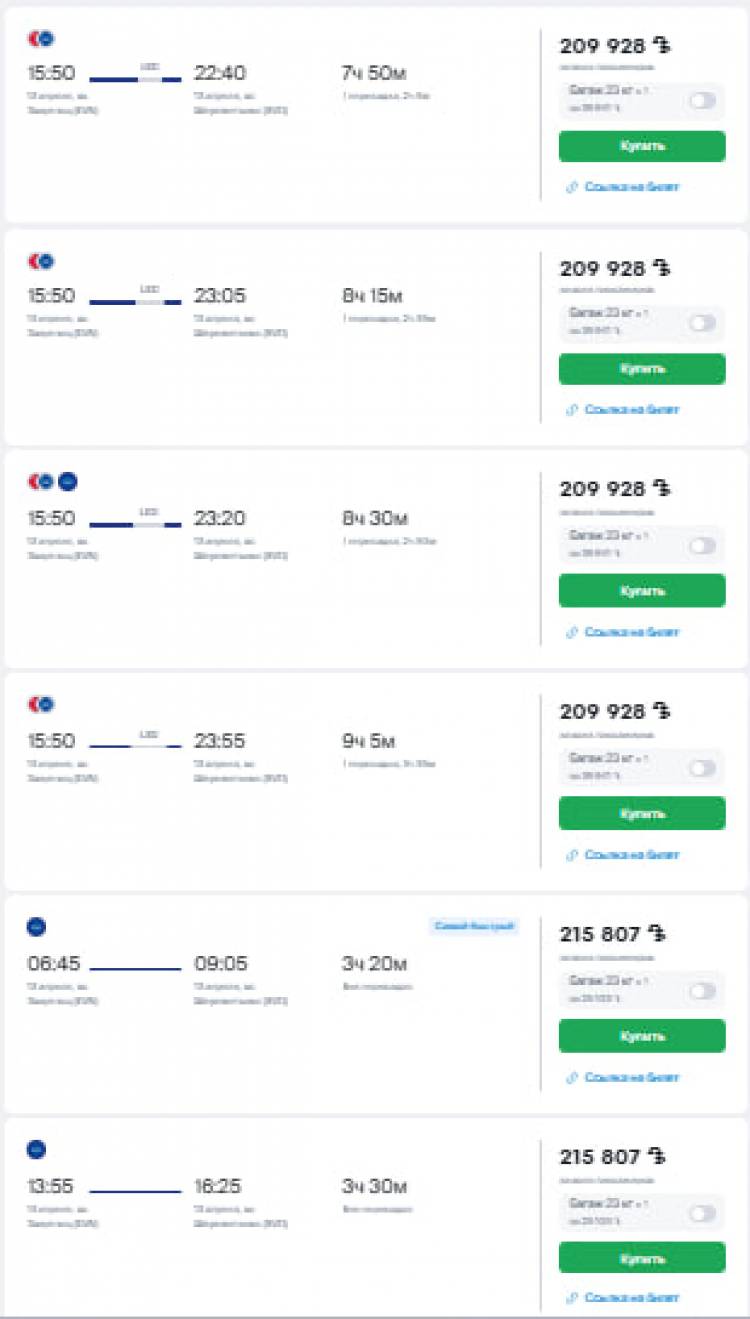The image size is (750, 1319).
Task: Buy the 8ч 15м flight
Action: [642, 369]
